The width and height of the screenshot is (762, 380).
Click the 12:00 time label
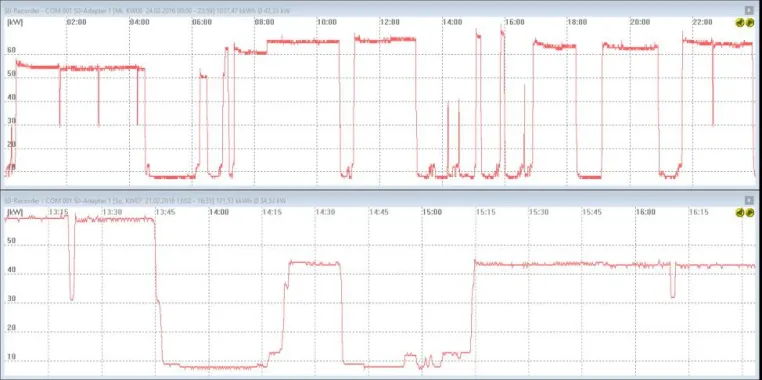pos(389,22)
